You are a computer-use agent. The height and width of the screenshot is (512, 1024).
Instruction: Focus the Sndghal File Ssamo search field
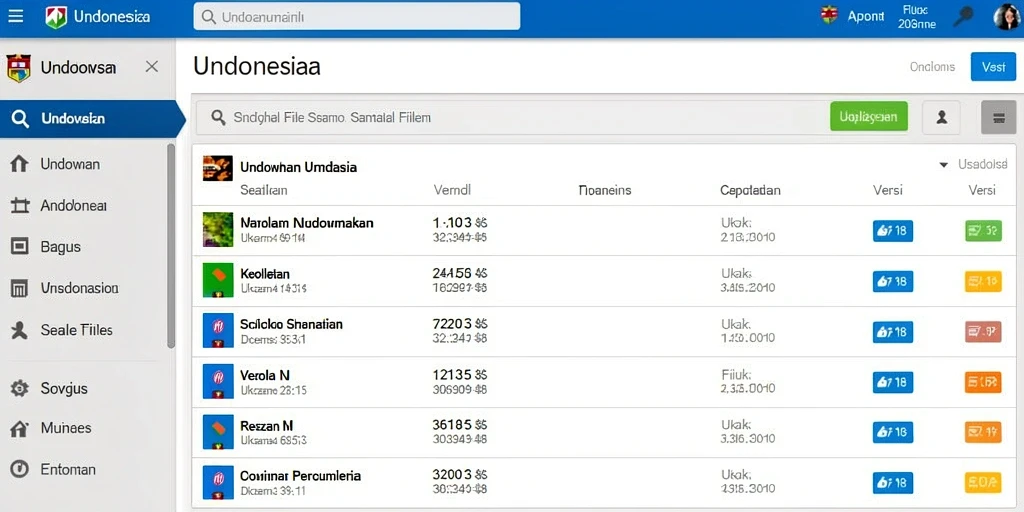click(x=509, y=118)
